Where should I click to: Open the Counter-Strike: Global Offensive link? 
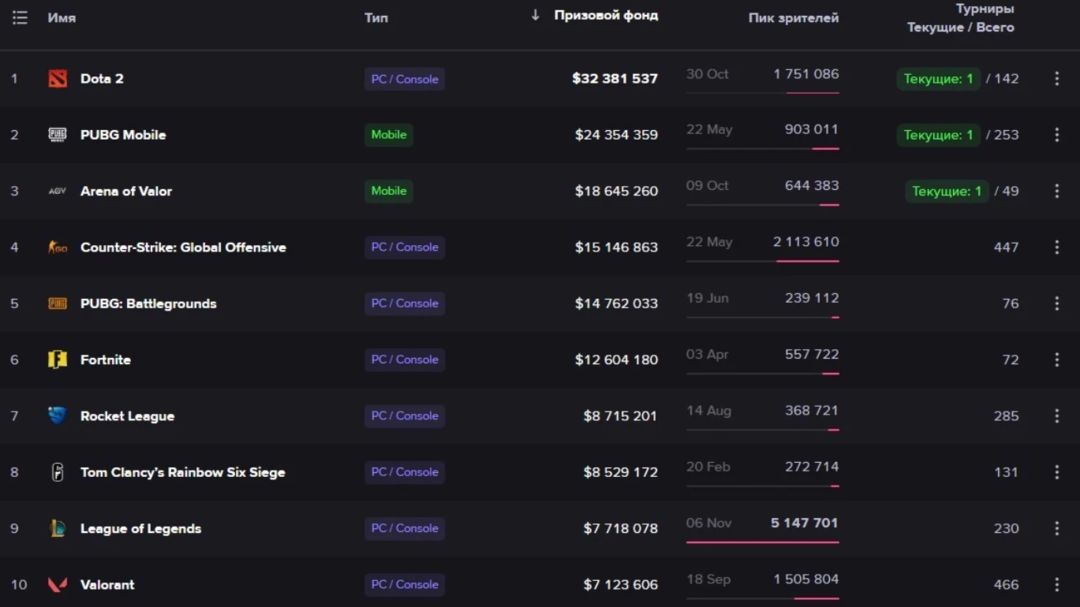(183, 247)
